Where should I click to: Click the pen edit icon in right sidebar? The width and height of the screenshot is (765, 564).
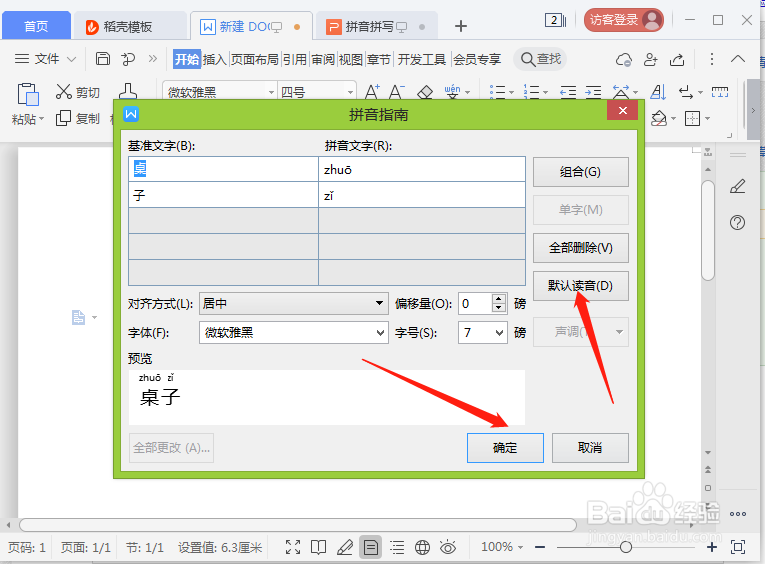(x=737, y=186)
